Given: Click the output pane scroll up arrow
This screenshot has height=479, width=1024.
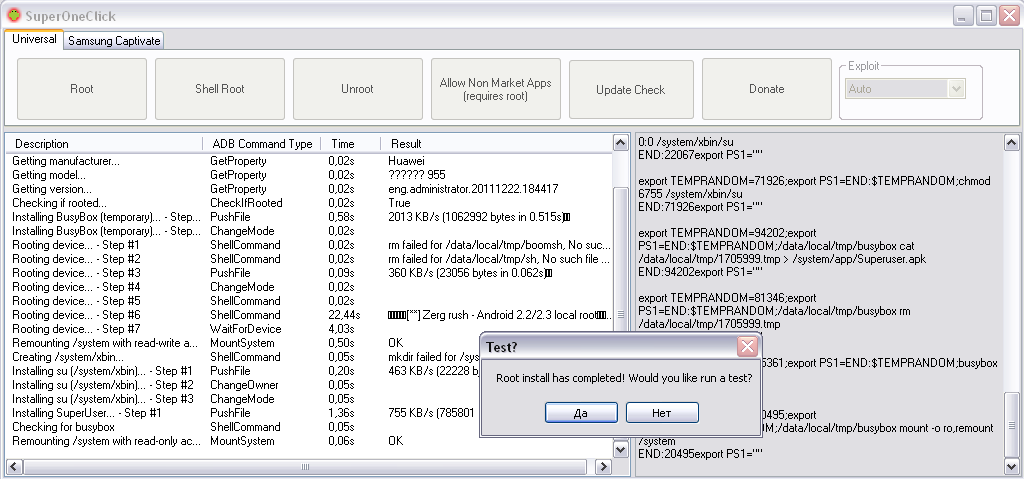Looking at the screenshot, I should tap(1011, 142).
